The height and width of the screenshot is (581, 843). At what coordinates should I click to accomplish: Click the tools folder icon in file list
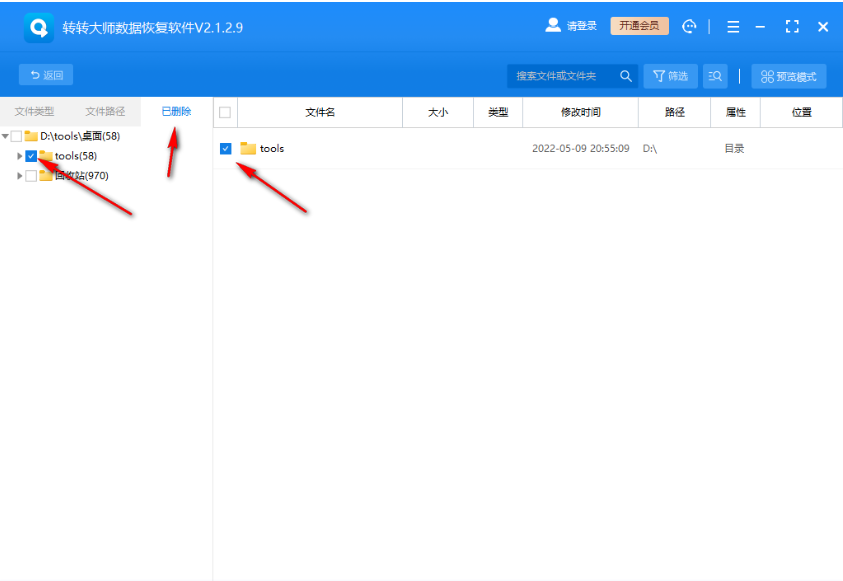(248, 148)
